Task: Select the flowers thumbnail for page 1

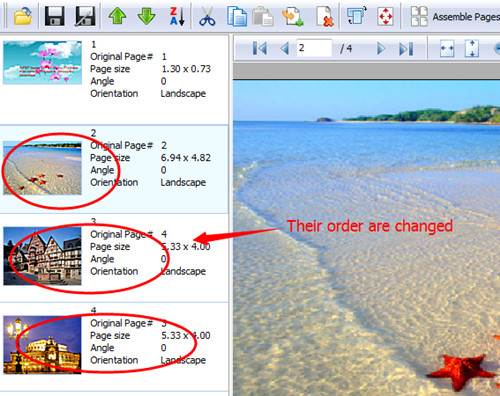Action: 42,62
